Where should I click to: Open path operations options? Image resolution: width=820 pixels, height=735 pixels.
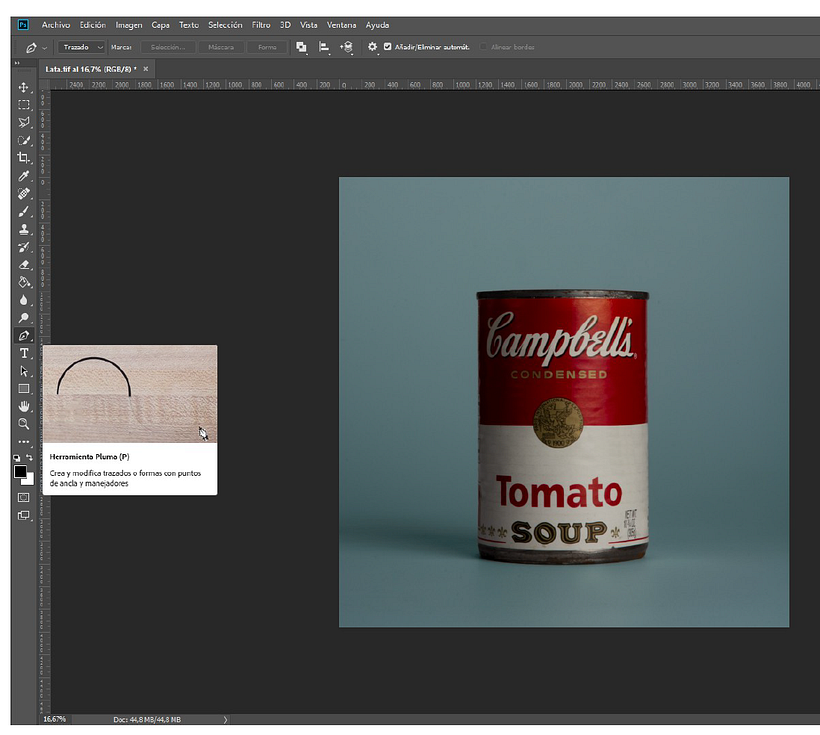(301, 47)
